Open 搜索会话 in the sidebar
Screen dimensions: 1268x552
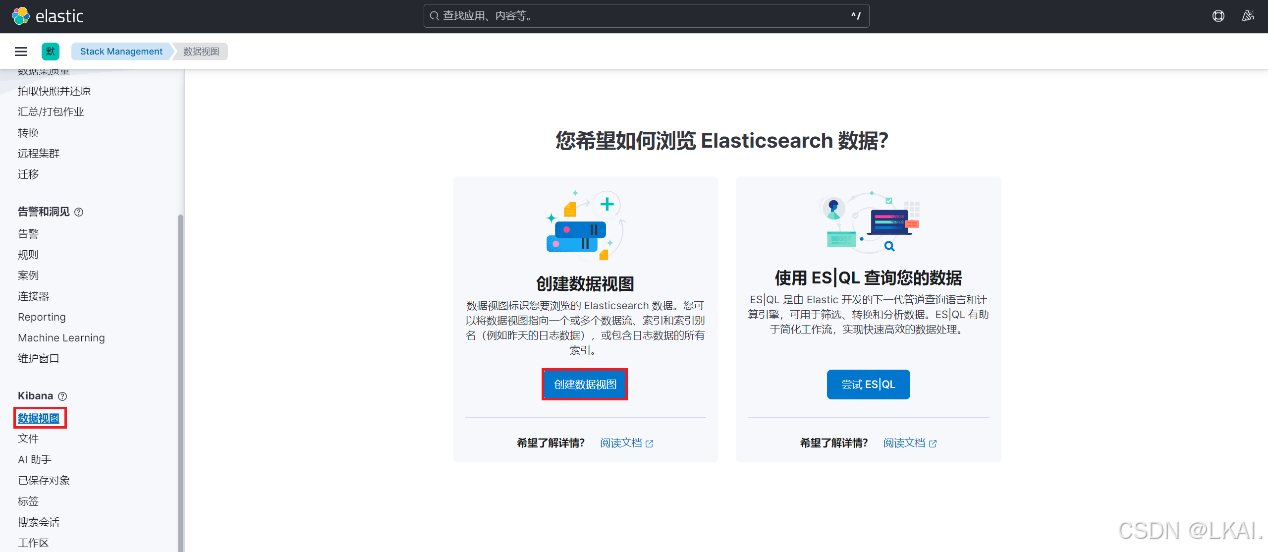point(39,522)
